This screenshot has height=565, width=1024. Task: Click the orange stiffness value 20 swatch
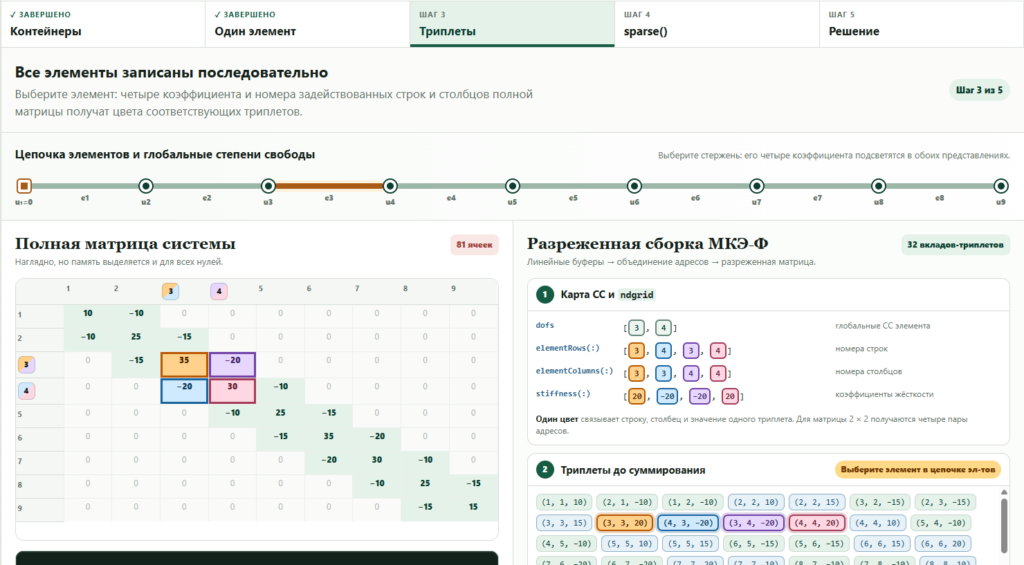(636, 396)
